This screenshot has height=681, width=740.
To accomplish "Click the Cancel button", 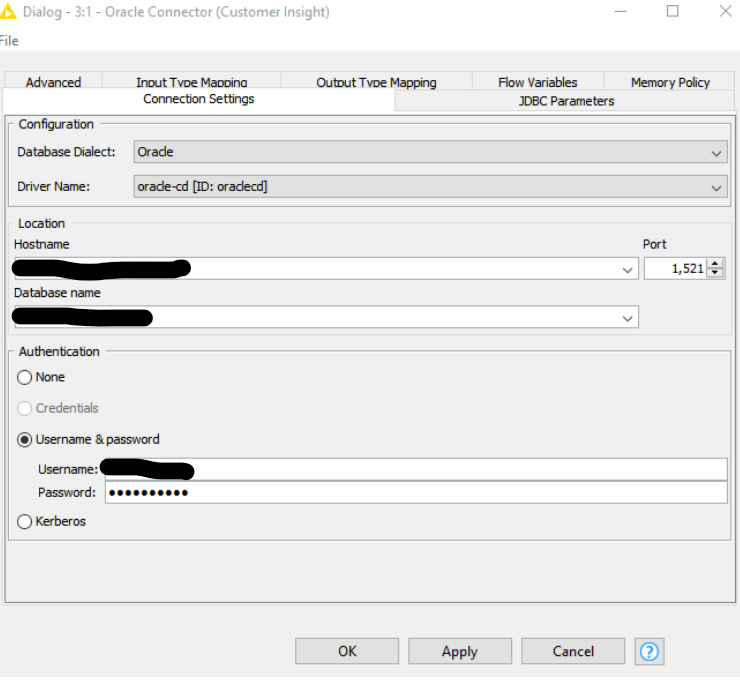I will coord(573,651).
